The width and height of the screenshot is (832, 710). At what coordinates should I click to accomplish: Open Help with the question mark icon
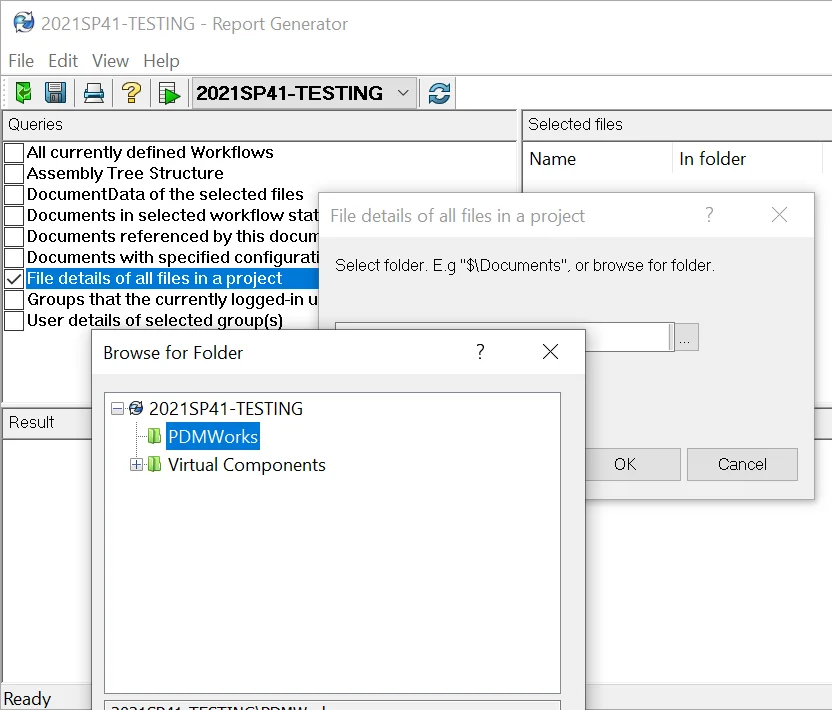point(131,93)
